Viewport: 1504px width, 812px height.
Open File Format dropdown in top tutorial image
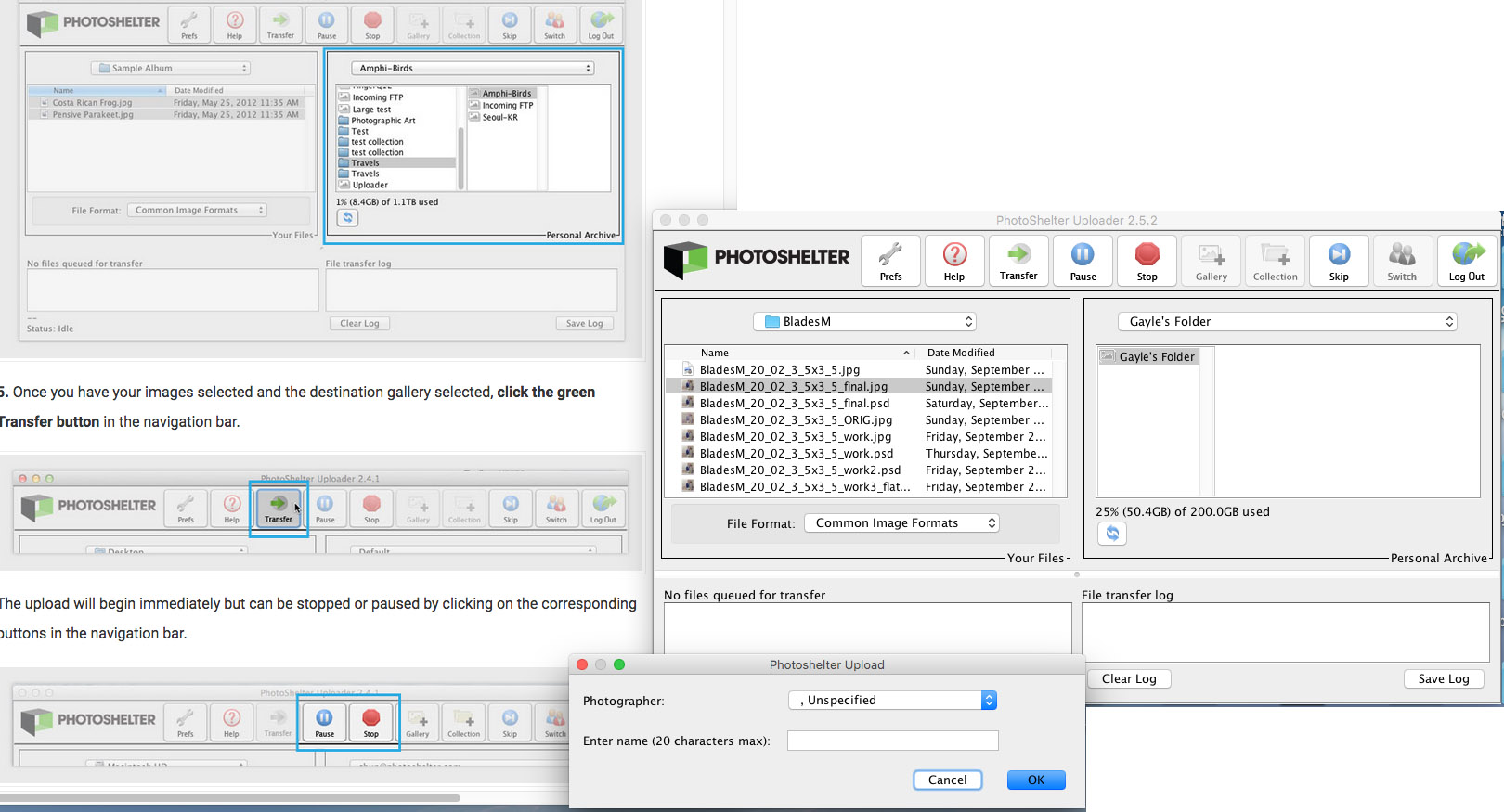pos(197,211)
